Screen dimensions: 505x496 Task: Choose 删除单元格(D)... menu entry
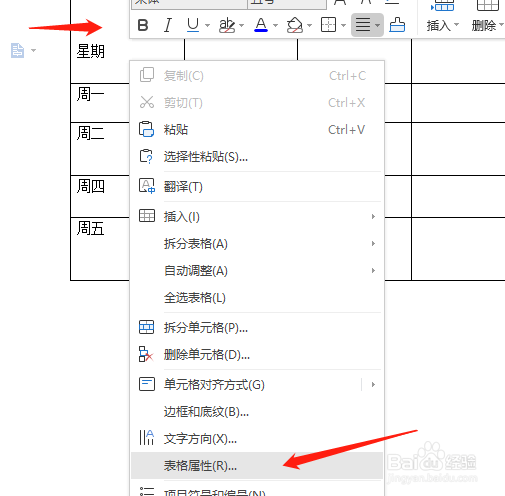(x=257, y=355)
